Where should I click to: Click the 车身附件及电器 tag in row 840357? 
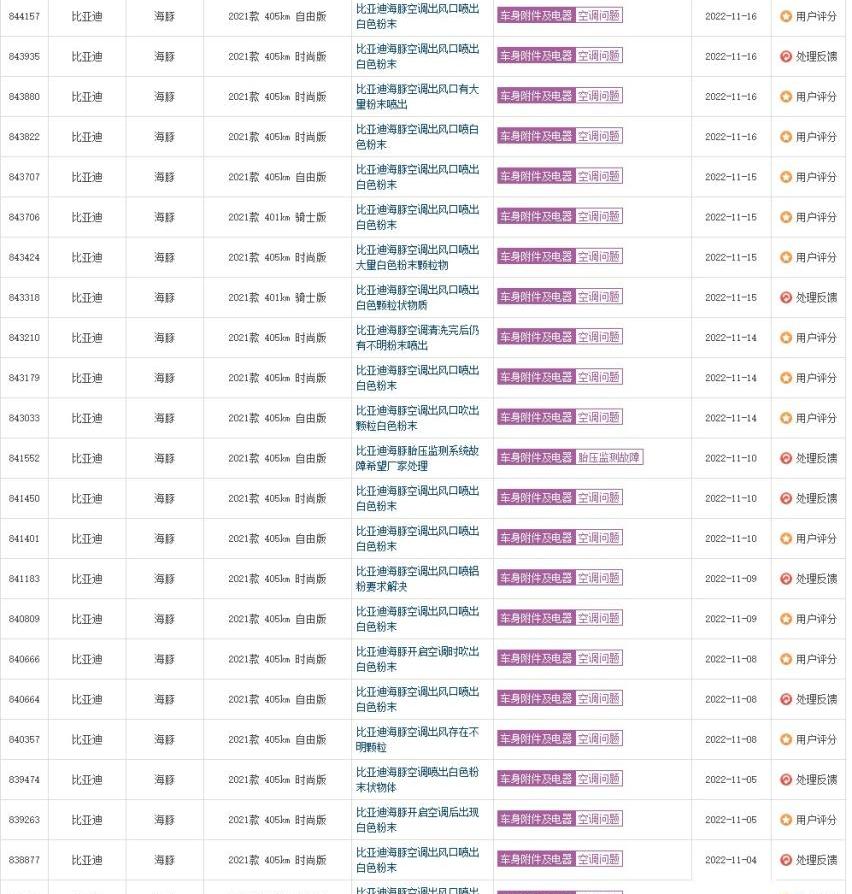(x=536, y=738)
